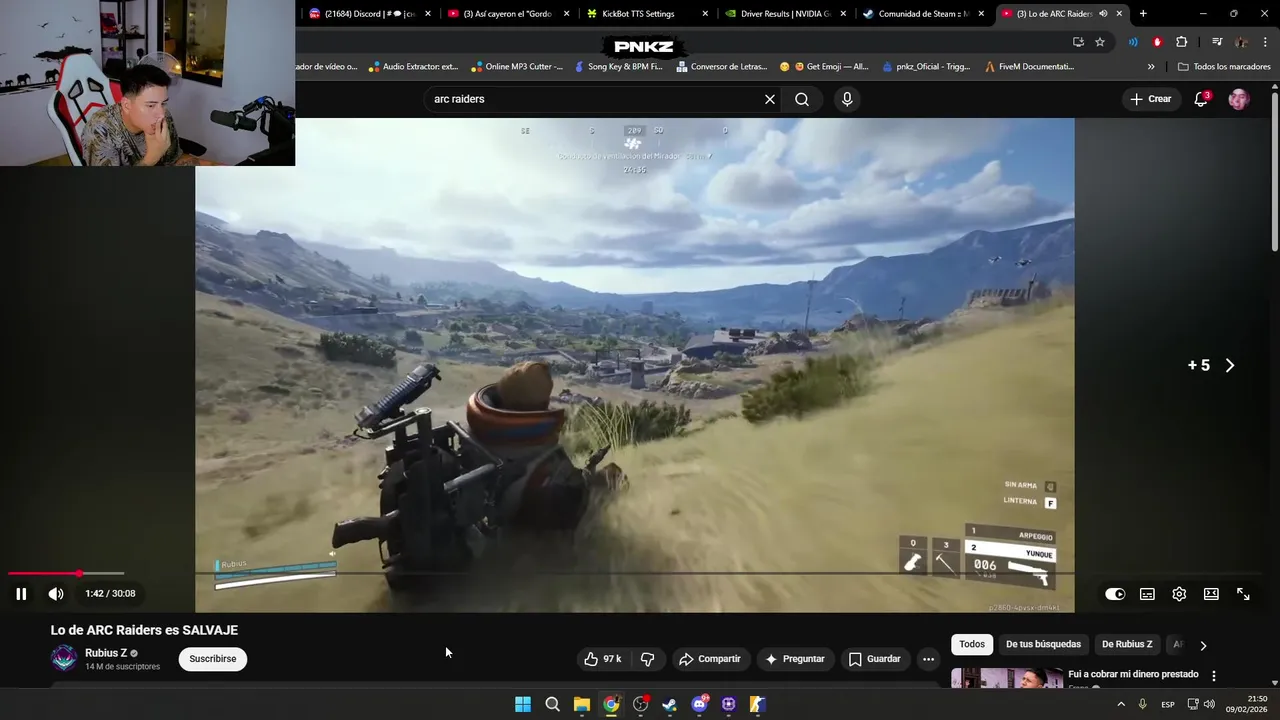The height and width of the screenshot is (720, 1280).
Task: Open more actions three-dot menu
Action: (928, 659)
